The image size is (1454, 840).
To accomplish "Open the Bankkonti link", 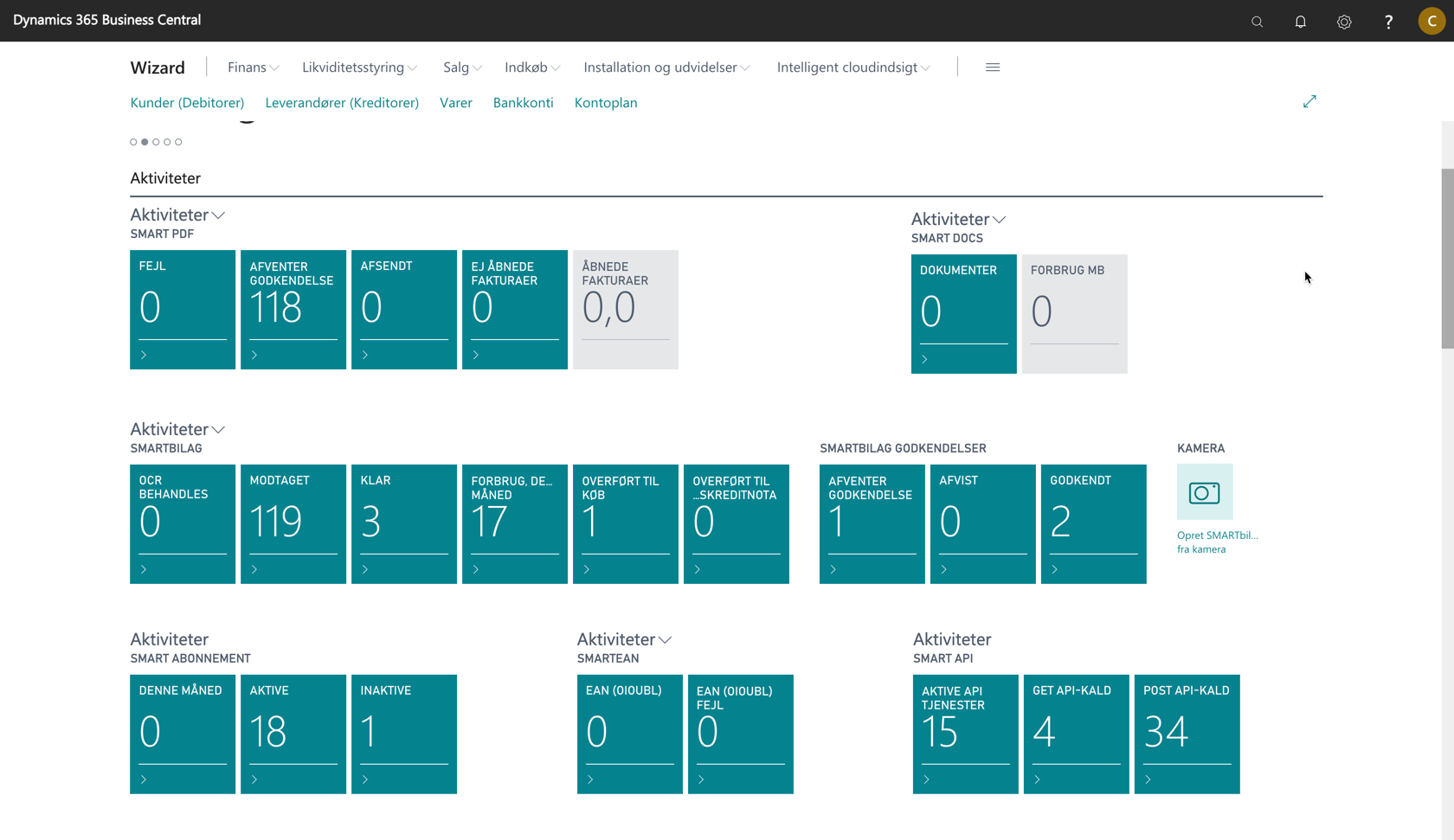I will point(523,103).
